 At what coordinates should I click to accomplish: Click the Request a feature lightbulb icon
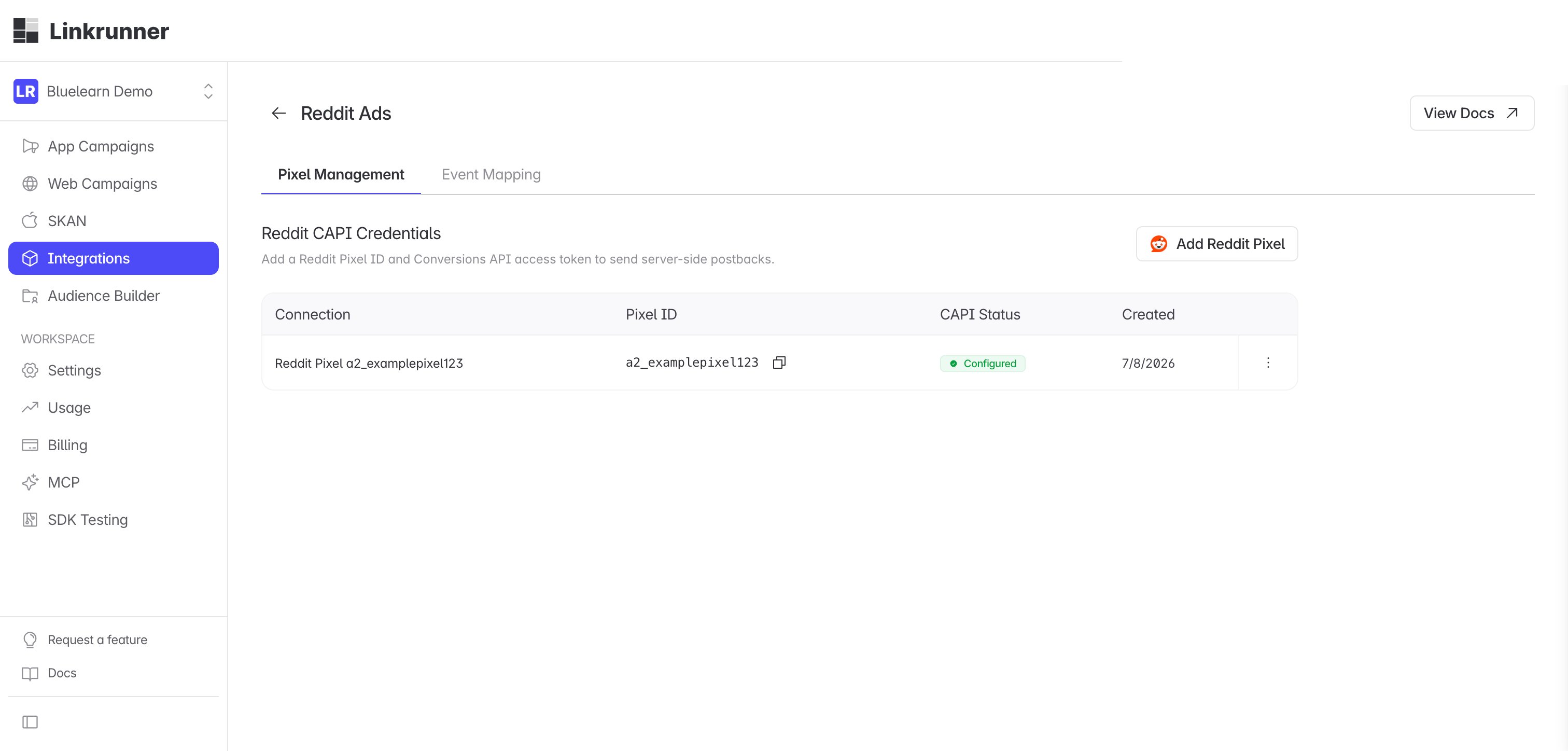(30, 639)
